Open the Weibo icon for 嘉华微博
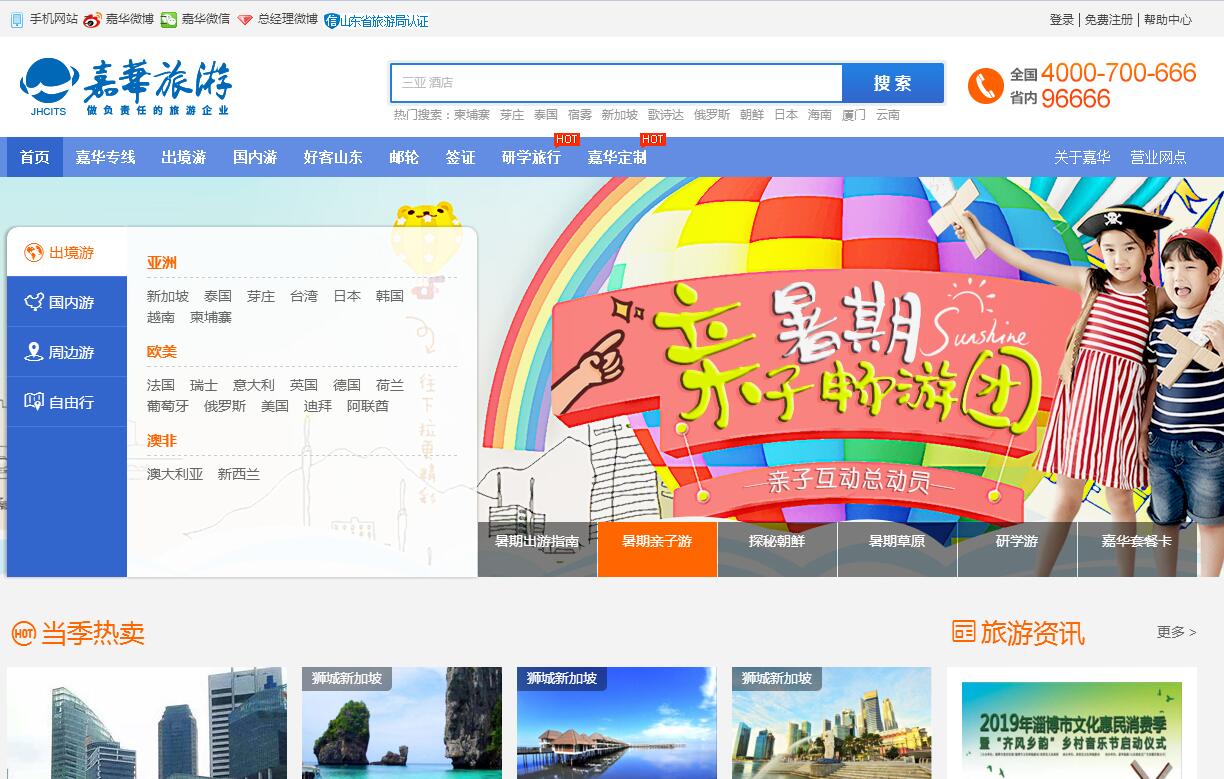Viewport: 1224px width, 779px height. (92, 20)
